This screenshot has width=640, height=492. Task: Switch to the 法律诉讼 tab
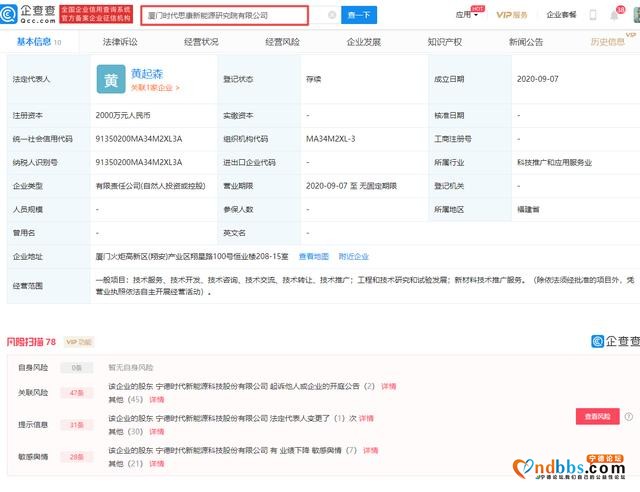120,42
